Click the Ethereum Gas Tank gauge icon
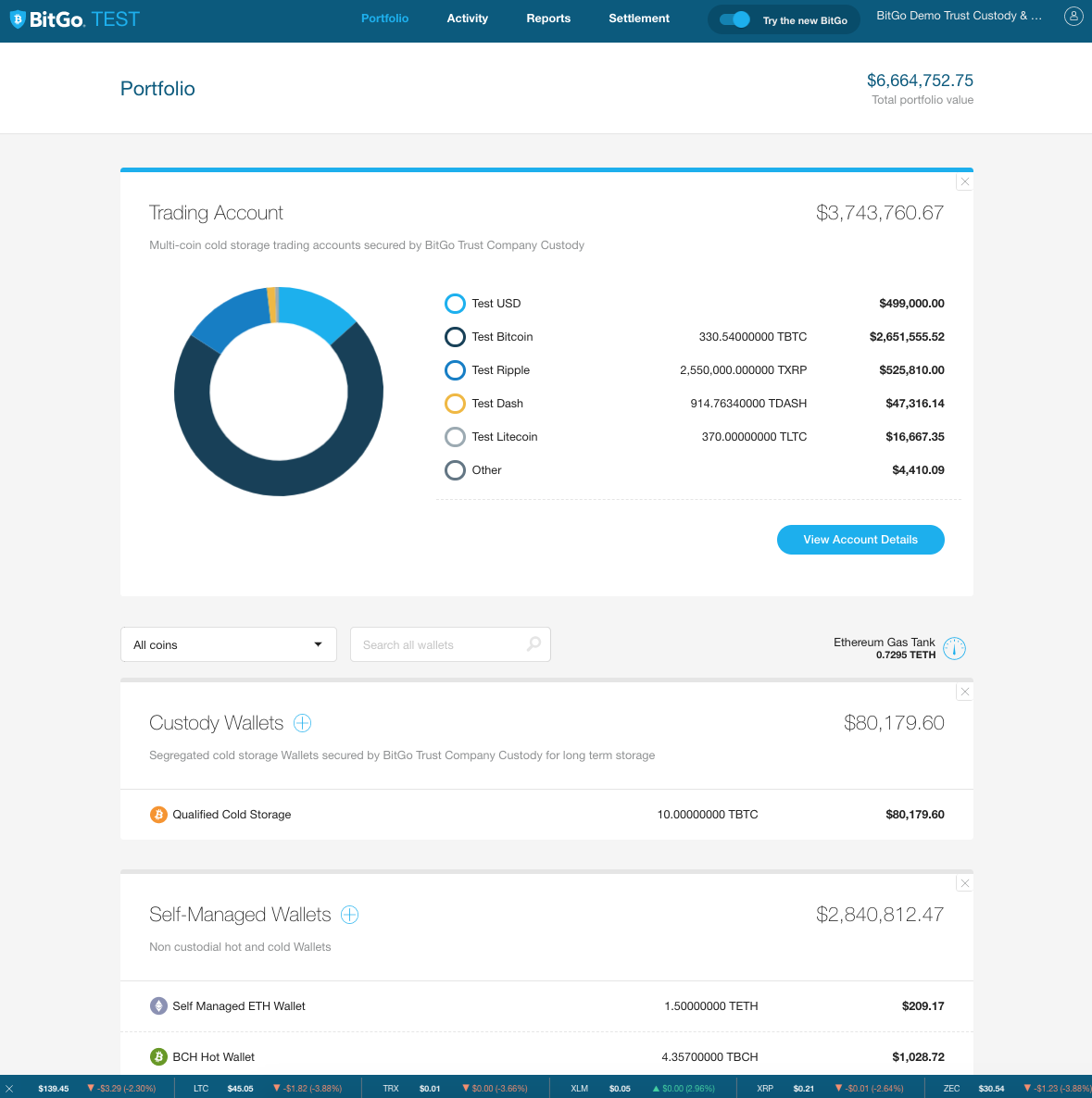 (954, 648)
